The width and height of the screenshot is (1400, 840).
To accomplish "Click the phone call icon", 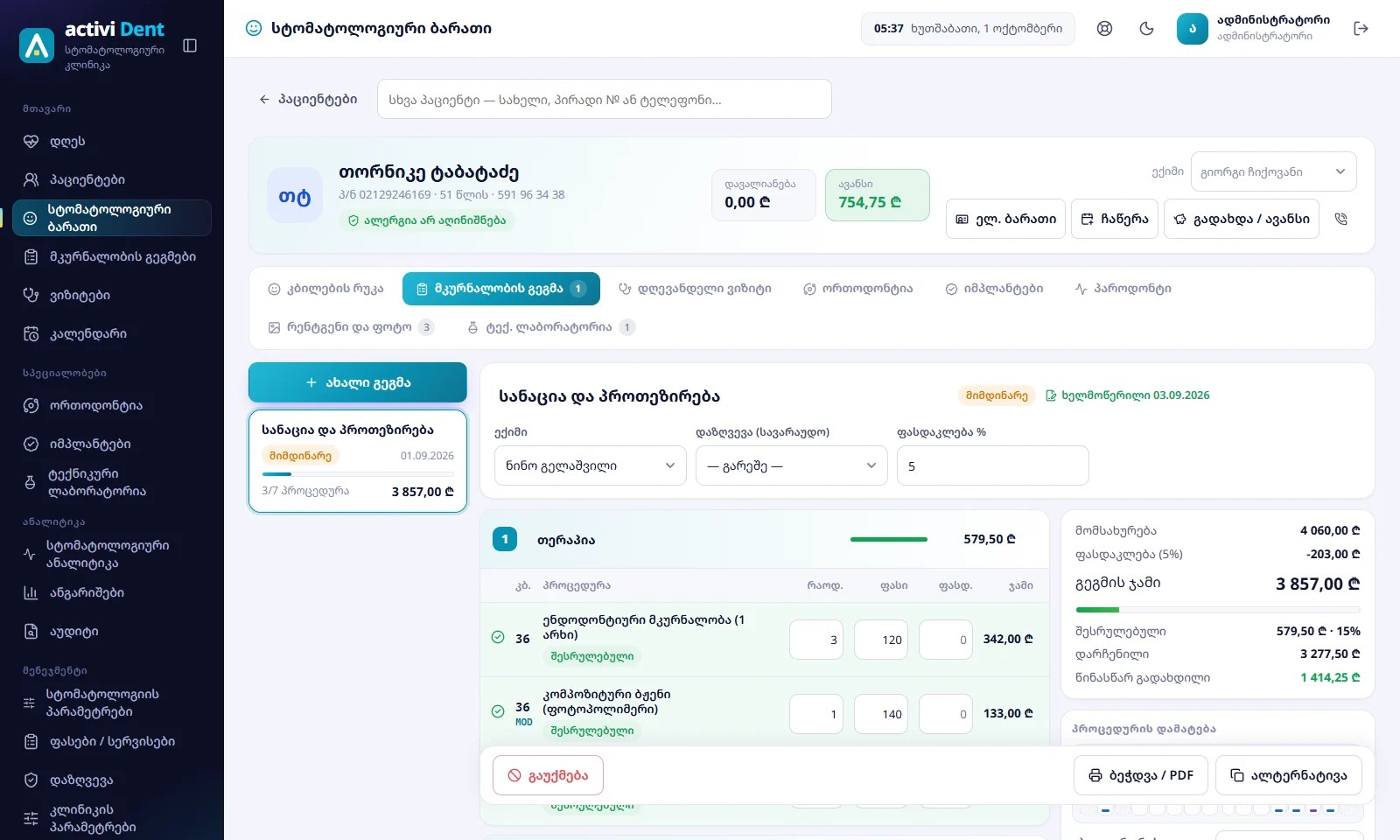I will [1341, 219].
